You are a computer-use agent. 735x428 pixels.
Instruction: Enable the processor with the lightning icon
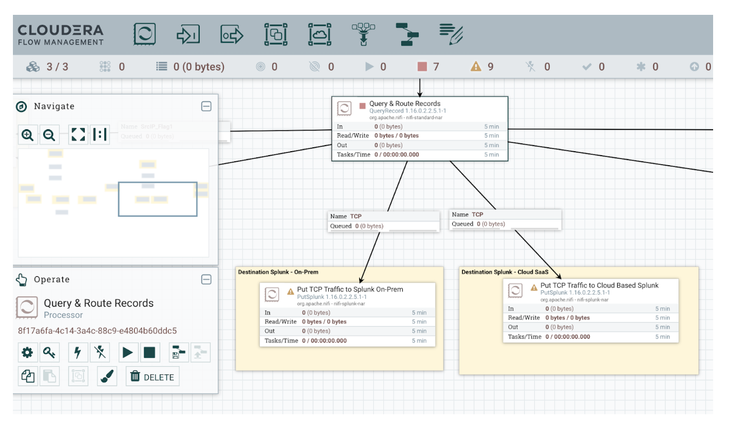tap(78, 352)
